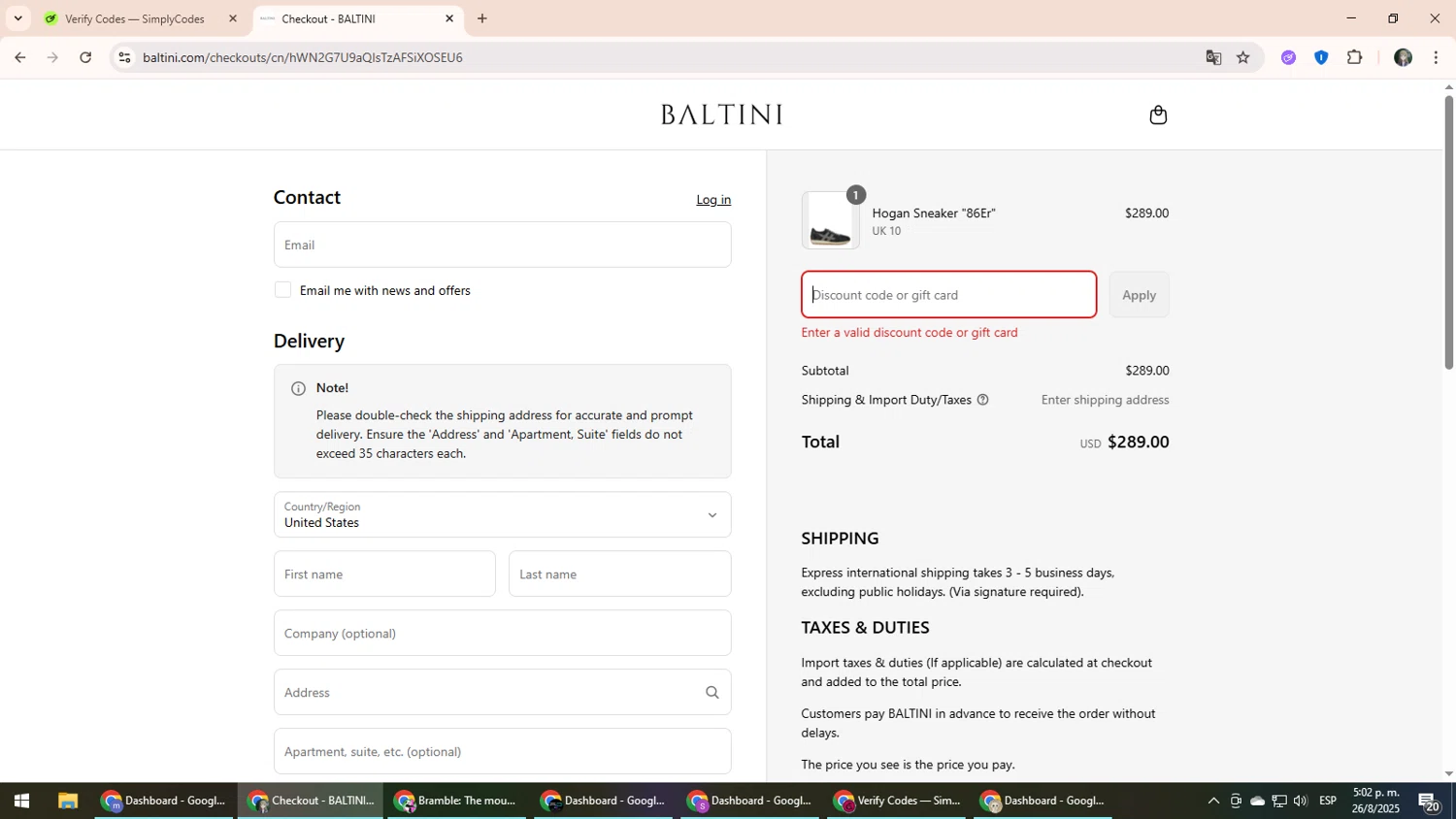The image size is (1456, 819).
Task: Open the Checkout - BALTINI taskbar window
Action: click(x=312, y=801)
